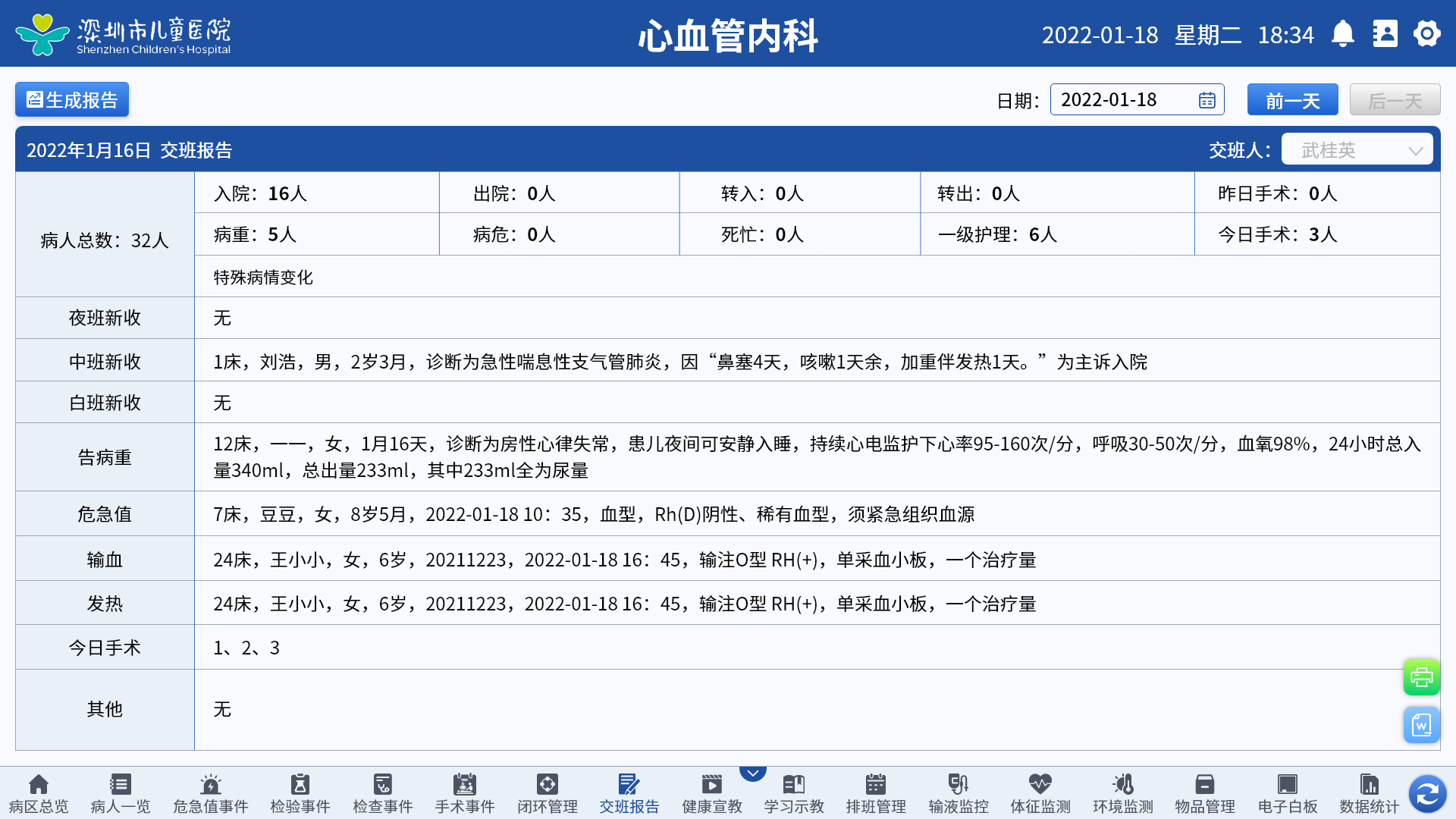Open the date picker calendar icon
The image size is (1456, 819).
point(1207,100)
